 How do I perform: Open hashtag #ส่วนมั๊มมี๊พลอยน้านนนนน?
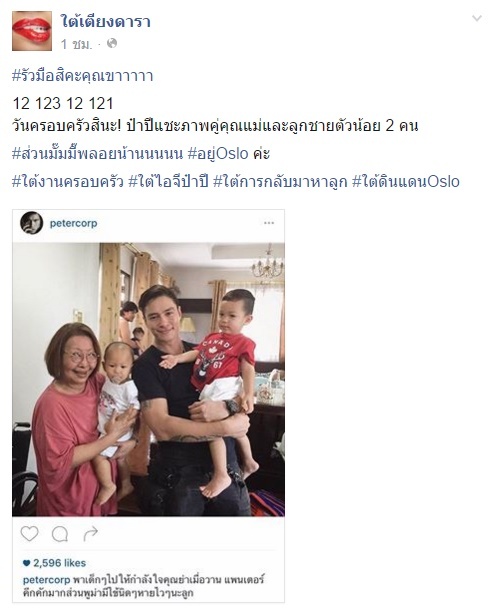pos(97,153)
